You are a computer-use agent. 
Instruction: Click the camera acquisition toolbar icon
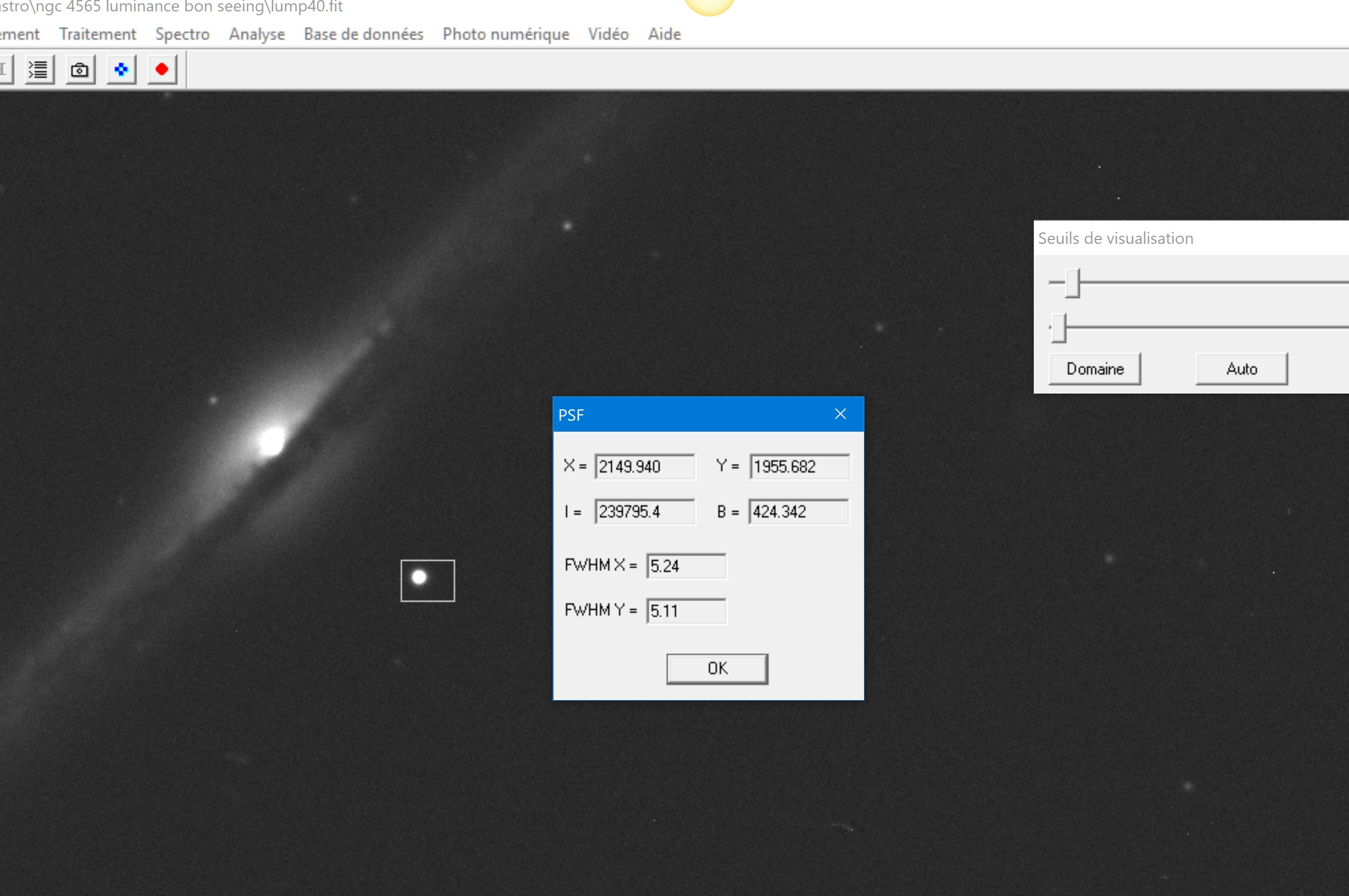tap(80, 70)
